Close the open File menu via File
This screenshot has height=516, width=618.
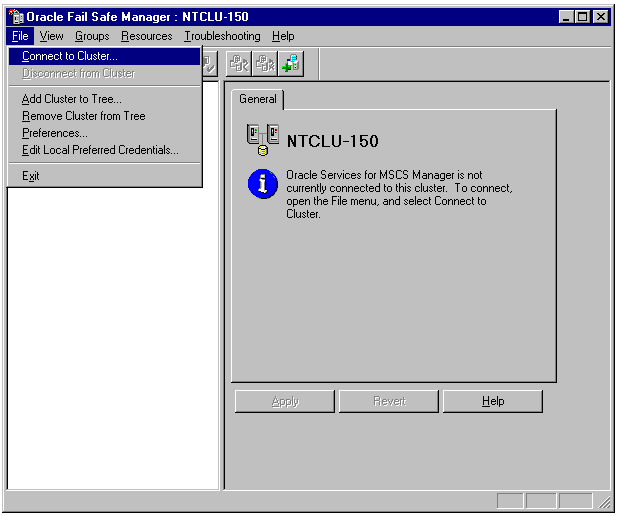click(20, 36)
